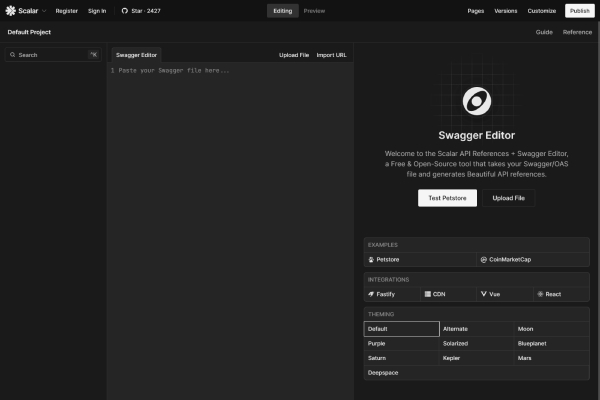
Task: Select the Reference tab
Action: pos(577,32)
